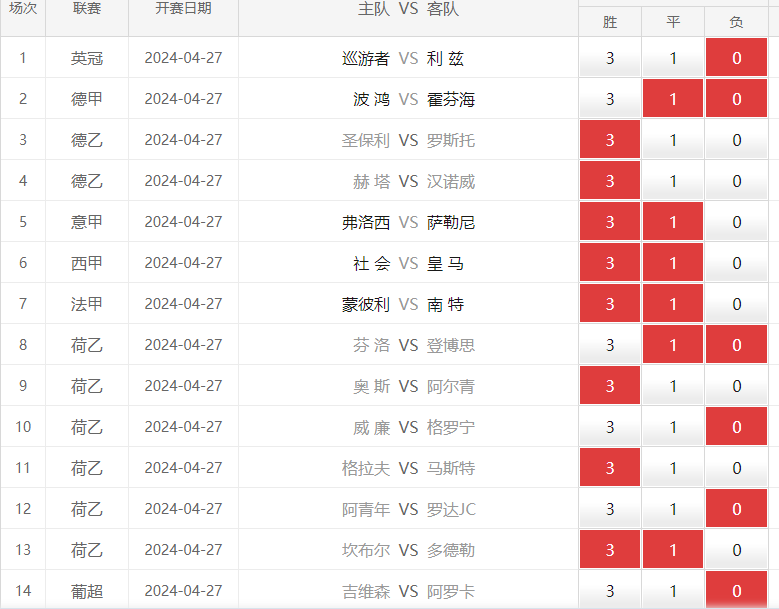Select win (3) for 阿青年 VS 罗达JC

[610, 509]
